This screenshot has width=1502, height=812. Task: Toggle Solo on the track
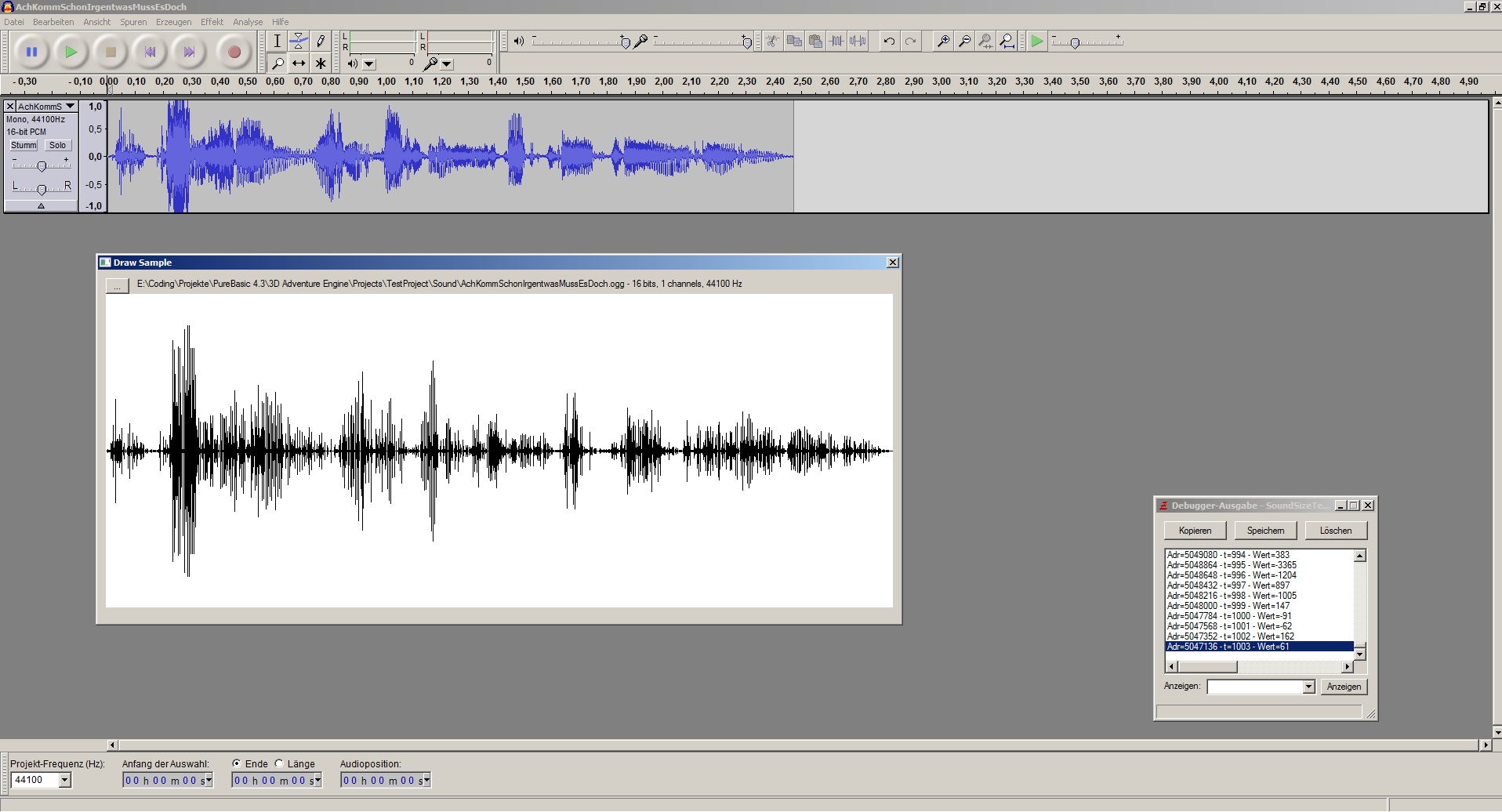[x=57, y=146]
